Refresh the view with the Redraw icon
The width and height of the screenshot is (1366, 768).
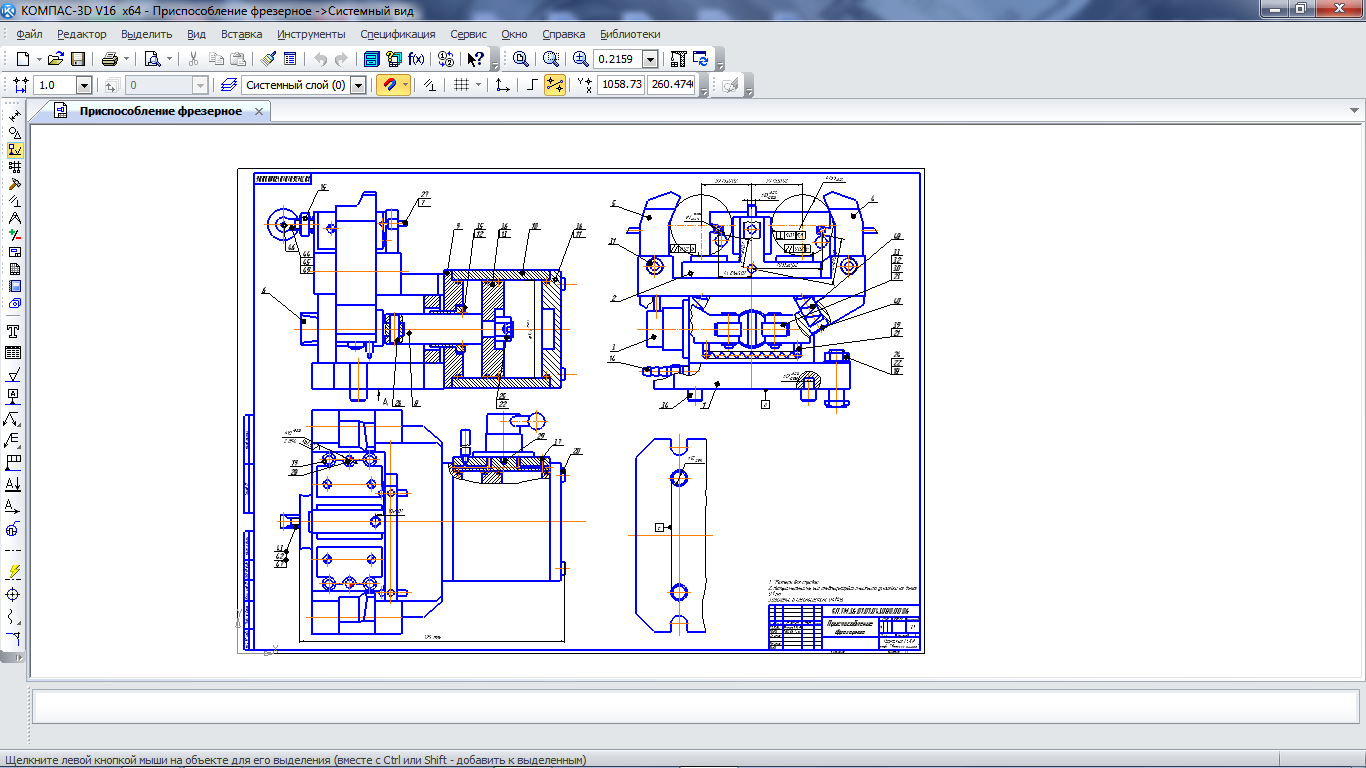tap(700, 59)
